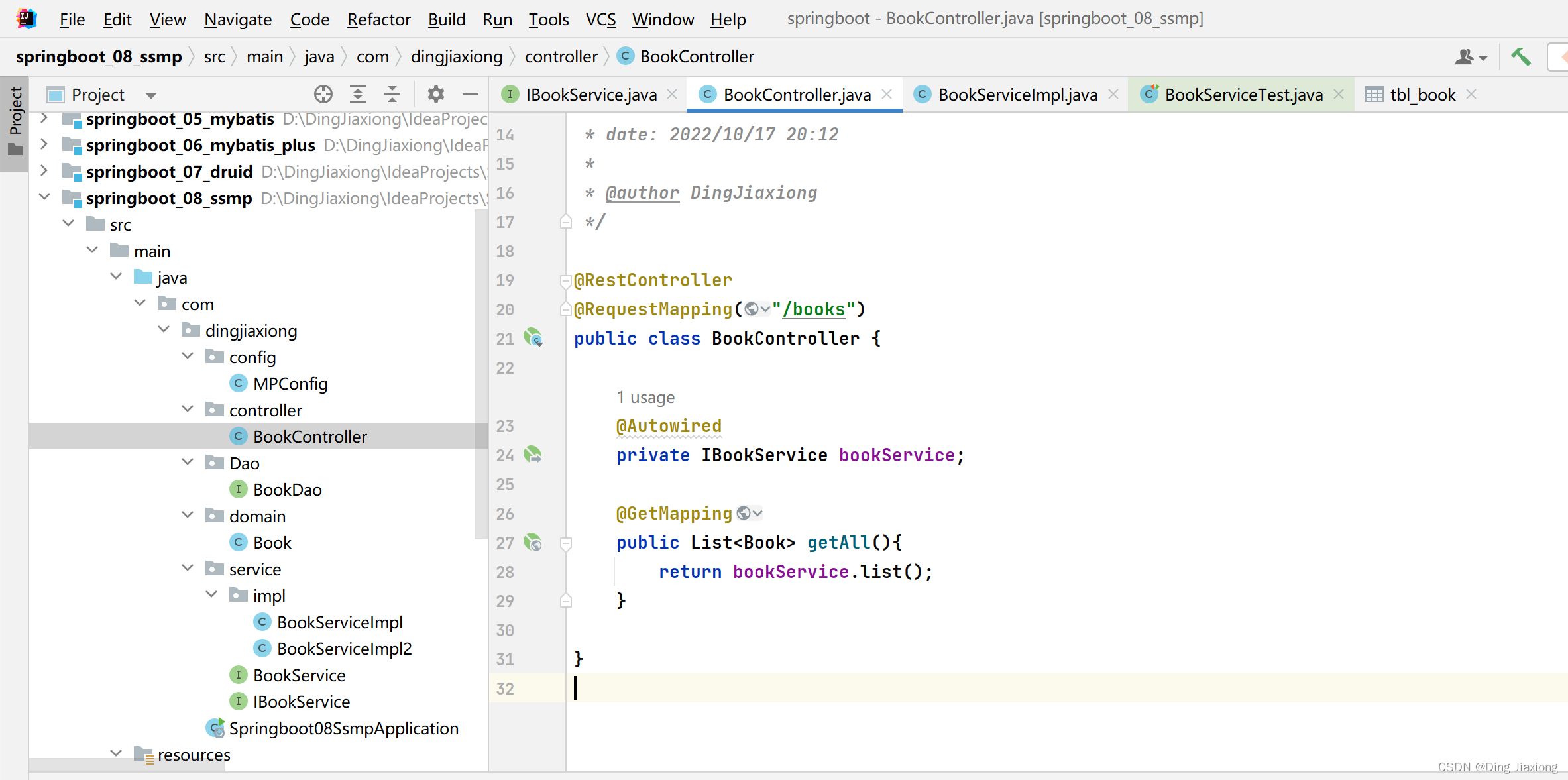
Task: Collapse springboot_08_ssmp module
Action: (44, 197)
